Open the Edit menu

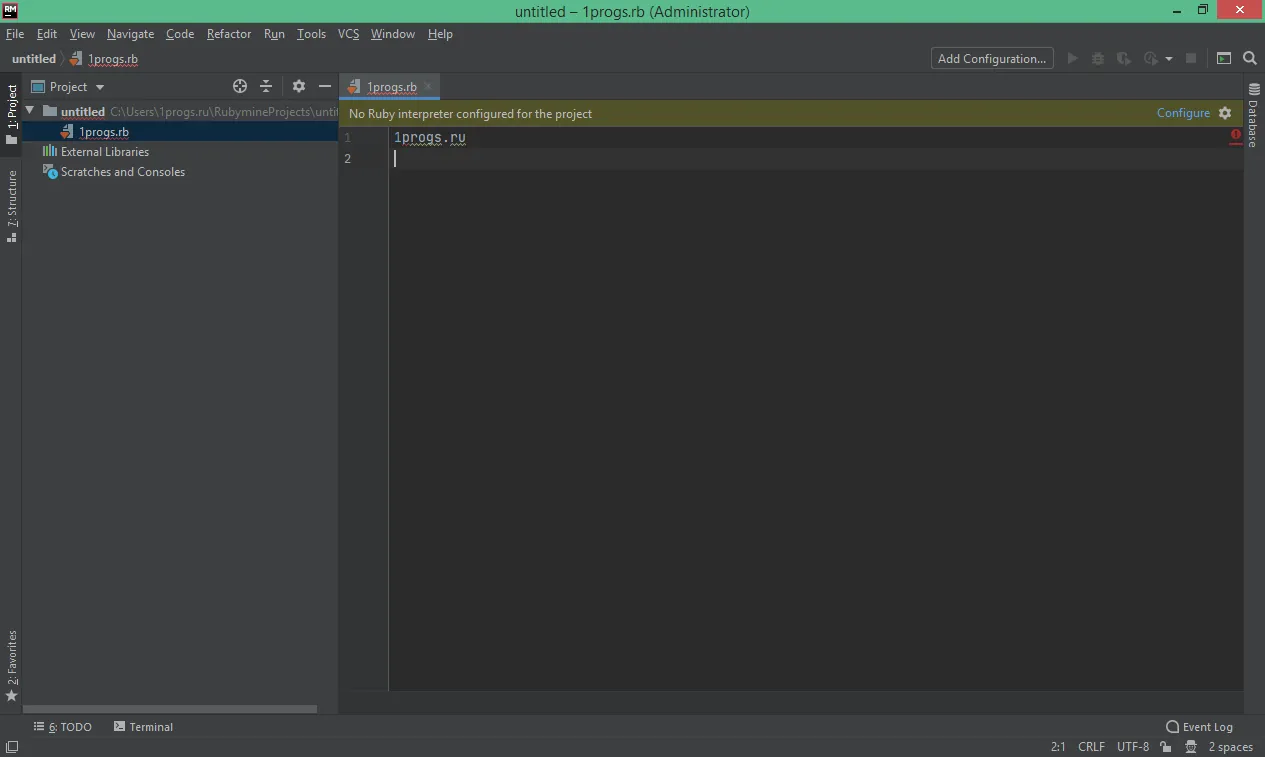47,34
